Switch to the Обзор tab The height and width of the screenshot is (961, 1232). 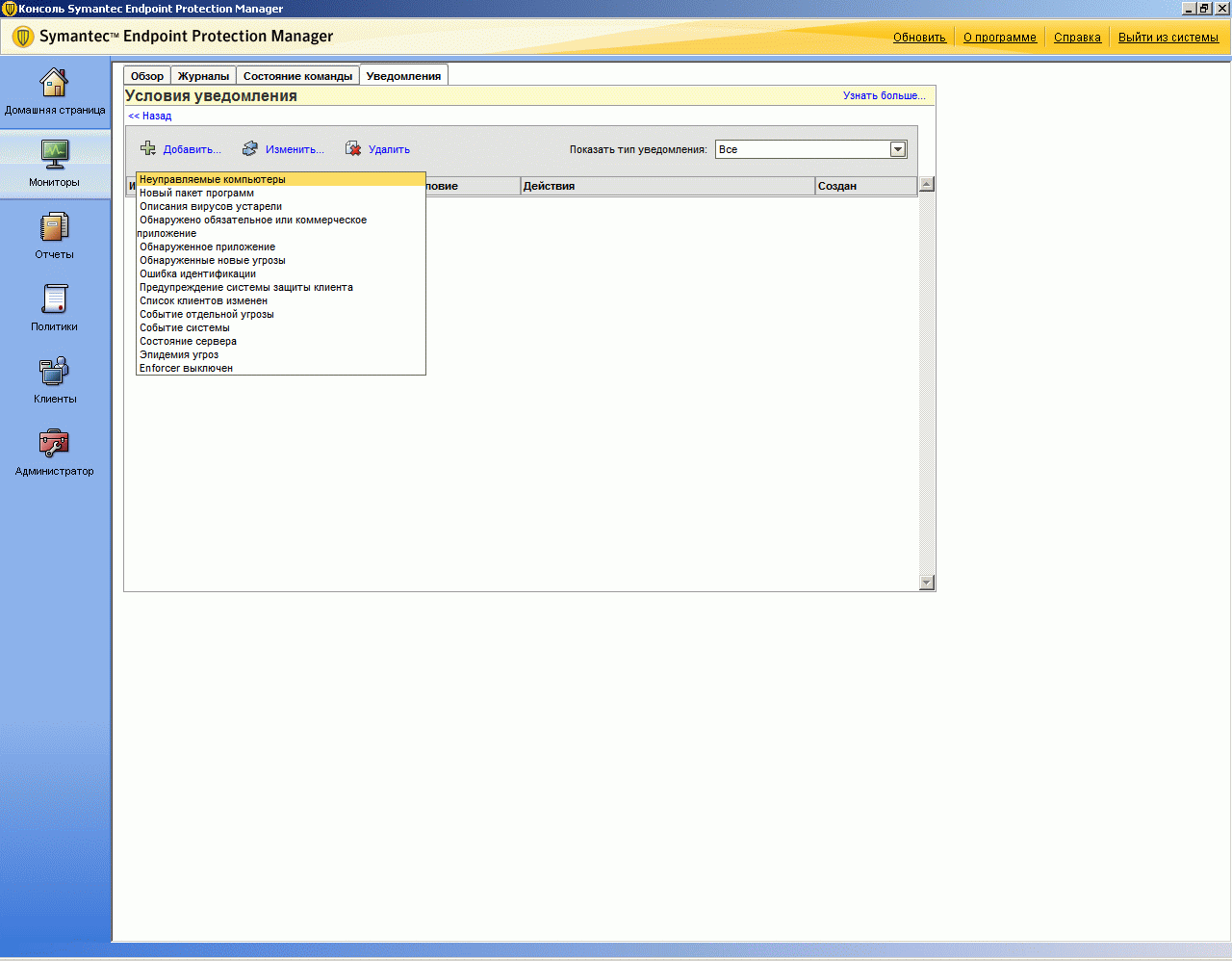(147, 76)
